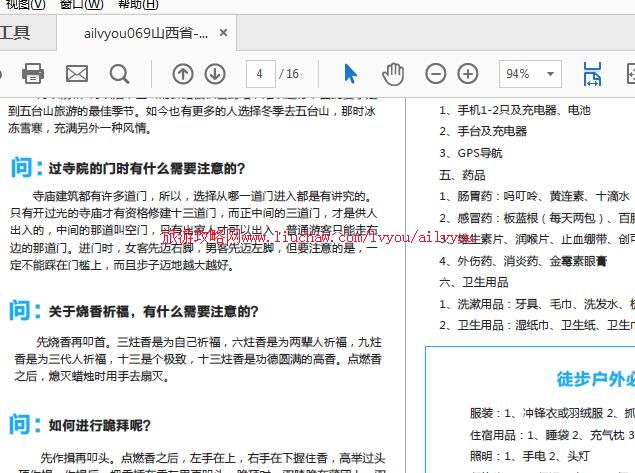Go to previous page with up arrow
This screenshot has height=473, width=635.
183,73
